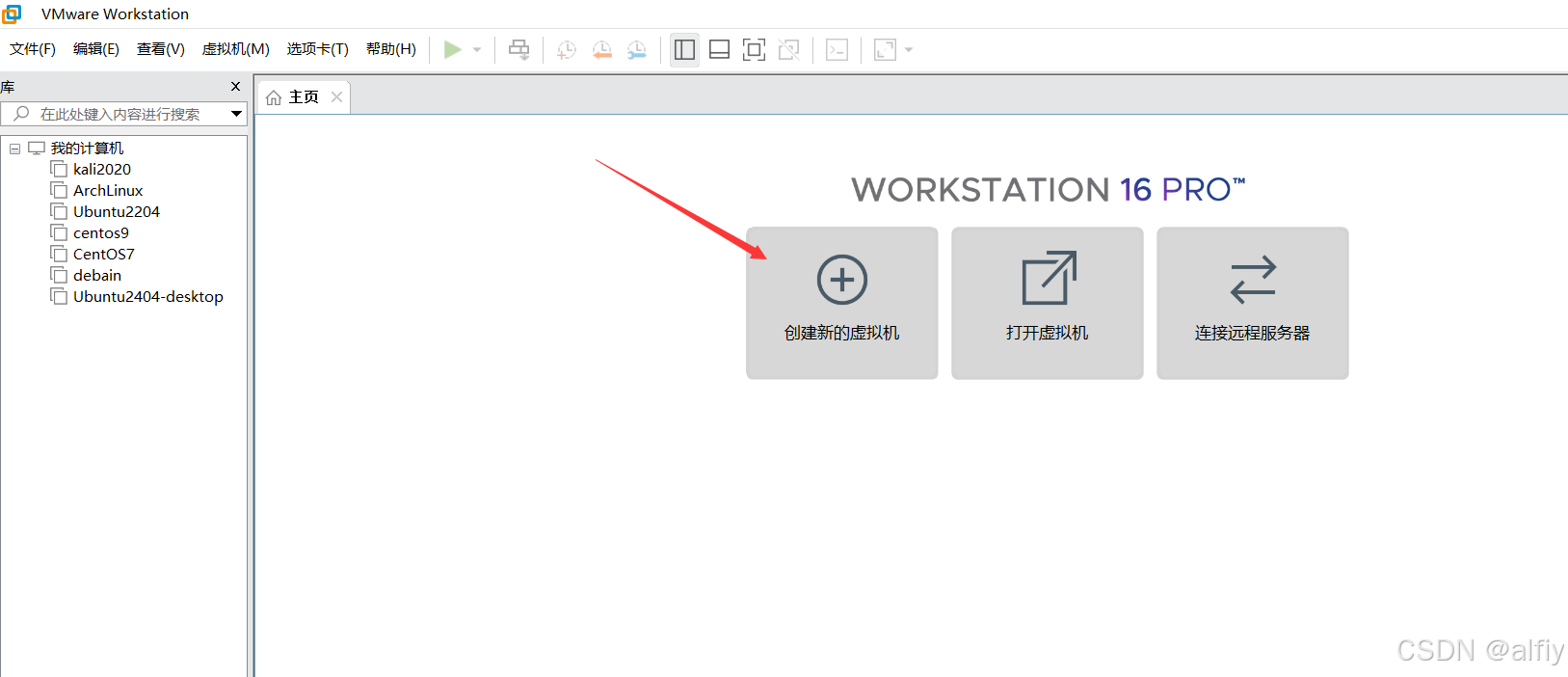Select the centos9 virtual machine
This screenshot has width=1568, height=677.
pos(101,233)
